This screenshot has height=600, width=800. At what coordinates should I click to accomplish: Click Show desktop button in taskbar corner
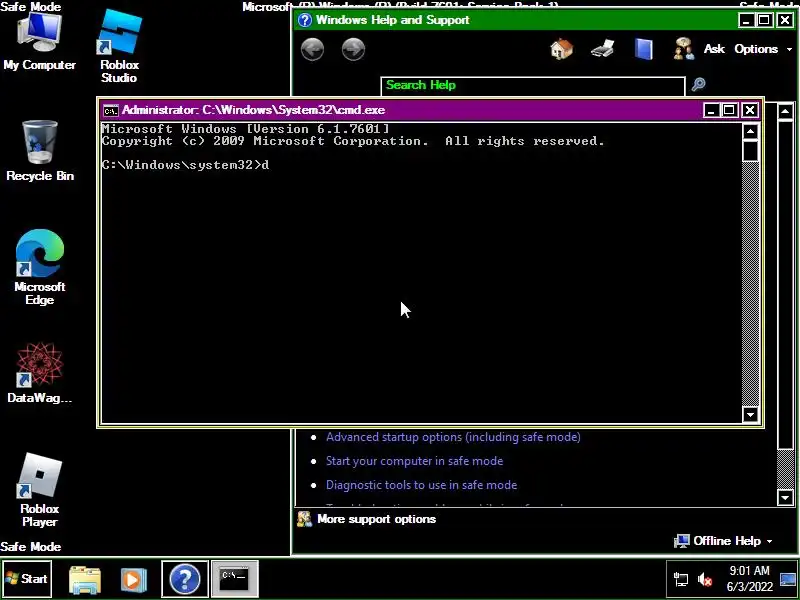point(789,579)
